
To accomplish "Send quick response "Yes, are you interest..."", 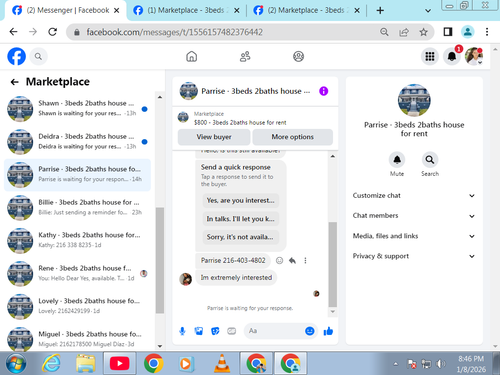I will tap(240, 201).
